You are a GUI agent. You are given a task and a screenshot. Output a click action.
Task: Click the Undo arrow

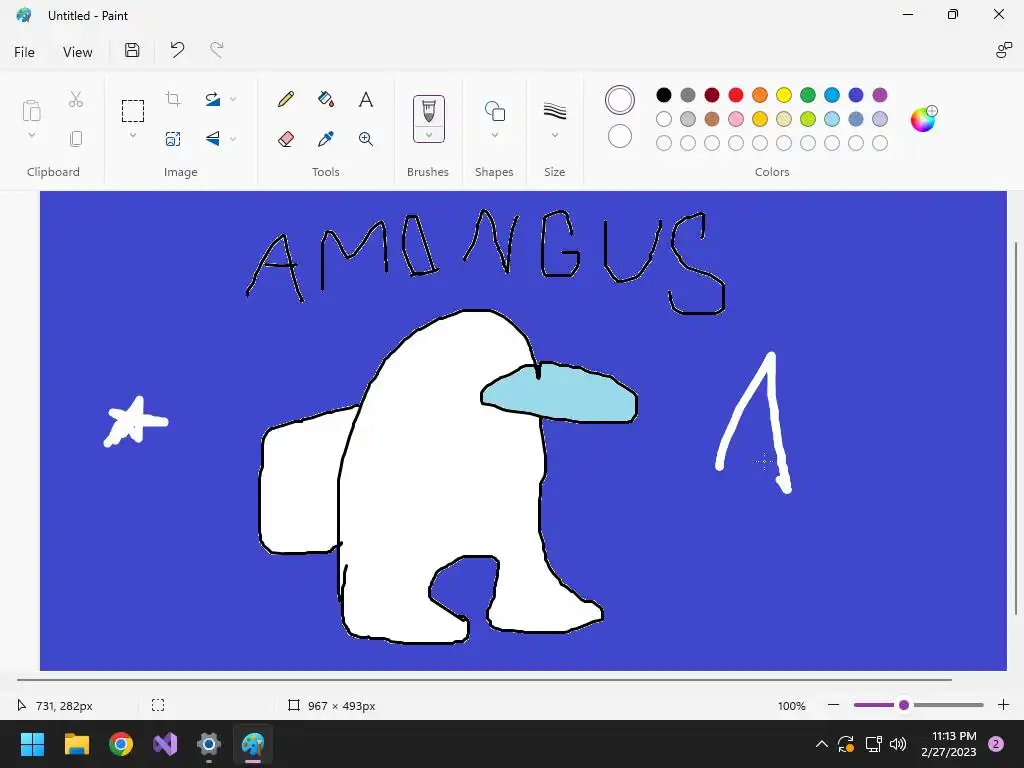[x=177, y=50]
